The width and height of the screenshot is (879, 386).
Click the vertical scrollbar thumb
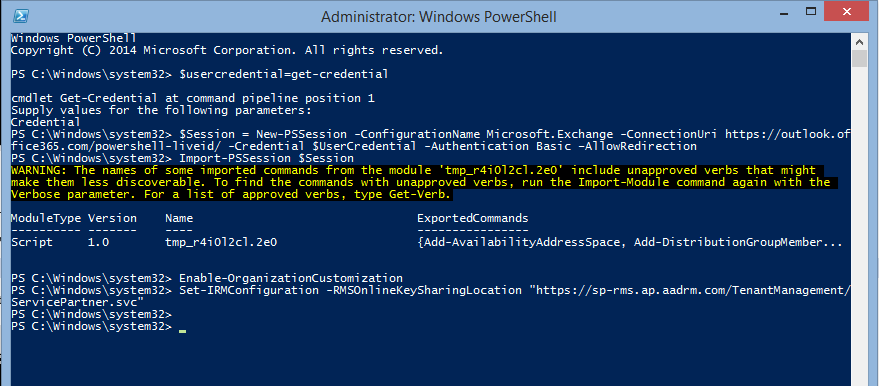pos(859,58)
